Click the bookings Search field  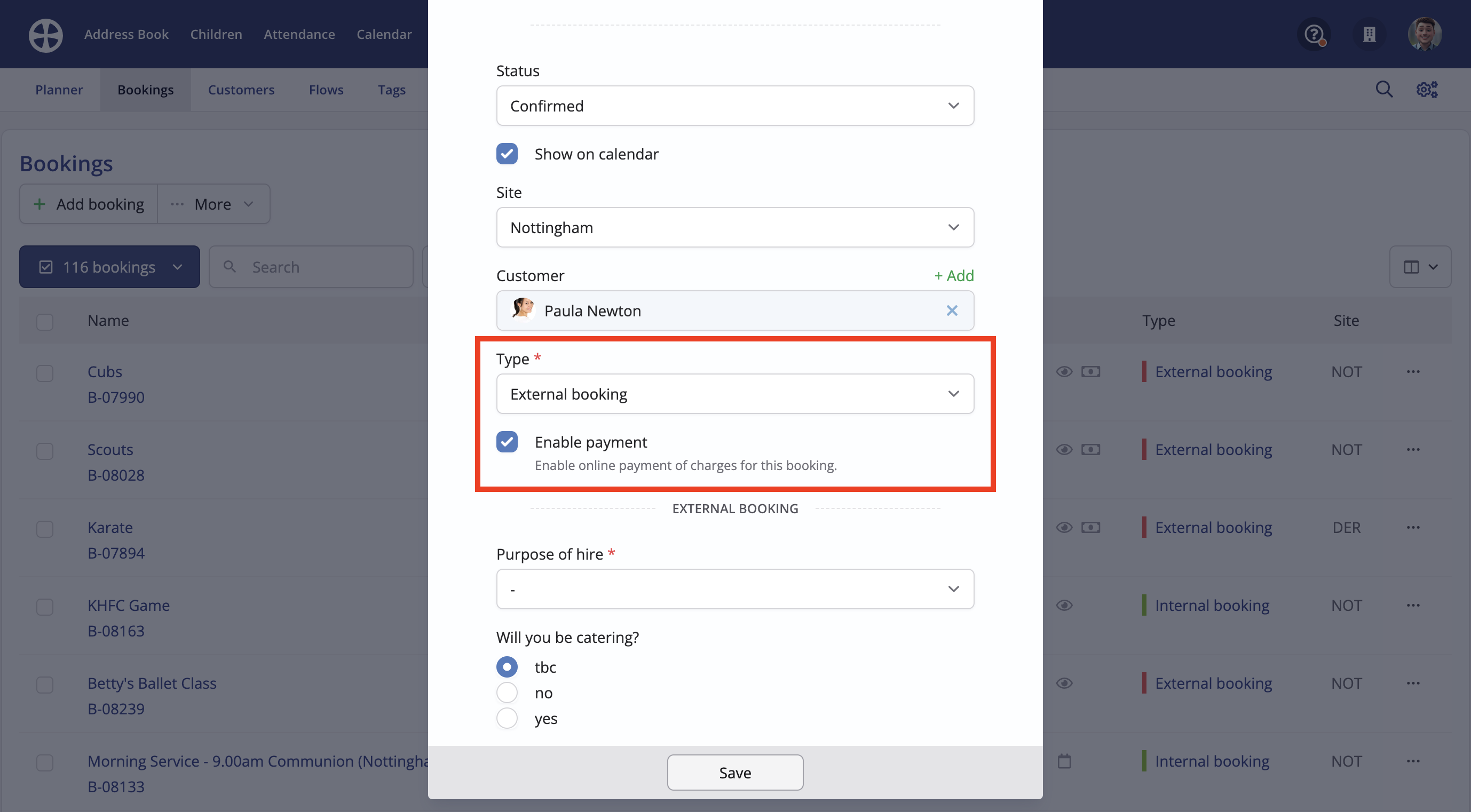tap(311, 266)
